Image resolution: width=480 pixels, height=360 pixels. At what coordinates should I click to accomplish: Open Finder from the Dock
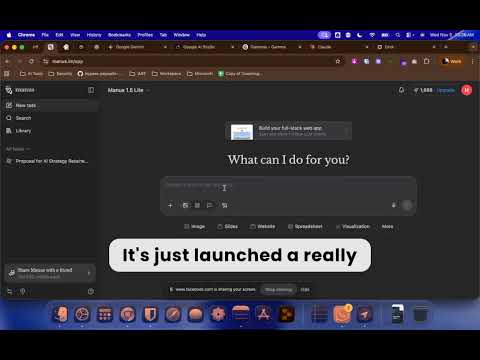(60, 314)
